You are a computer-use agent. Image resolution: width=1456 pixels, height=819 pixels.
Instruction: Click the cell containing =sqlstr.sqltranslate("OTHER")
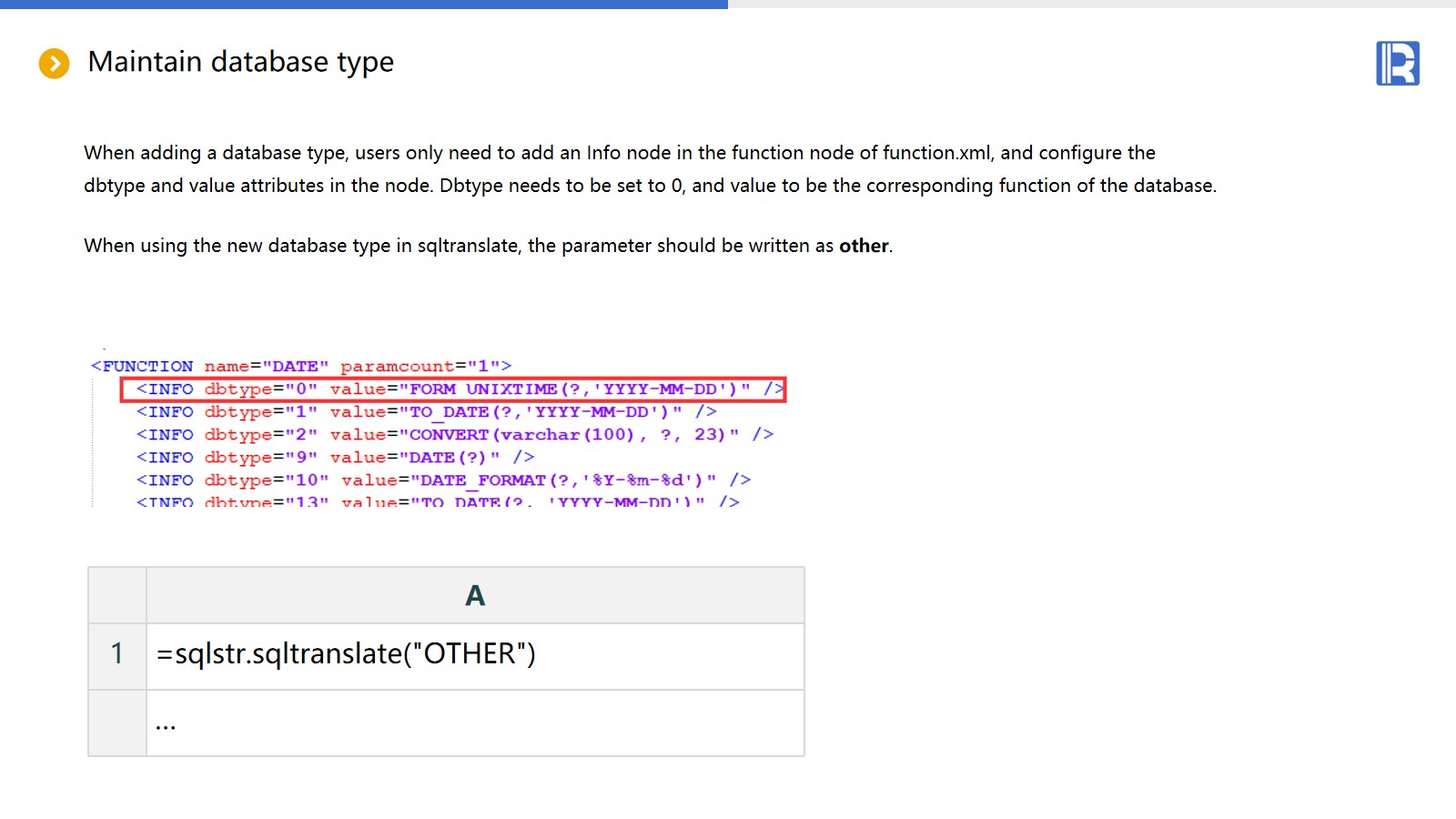click(x=474, y=655)
